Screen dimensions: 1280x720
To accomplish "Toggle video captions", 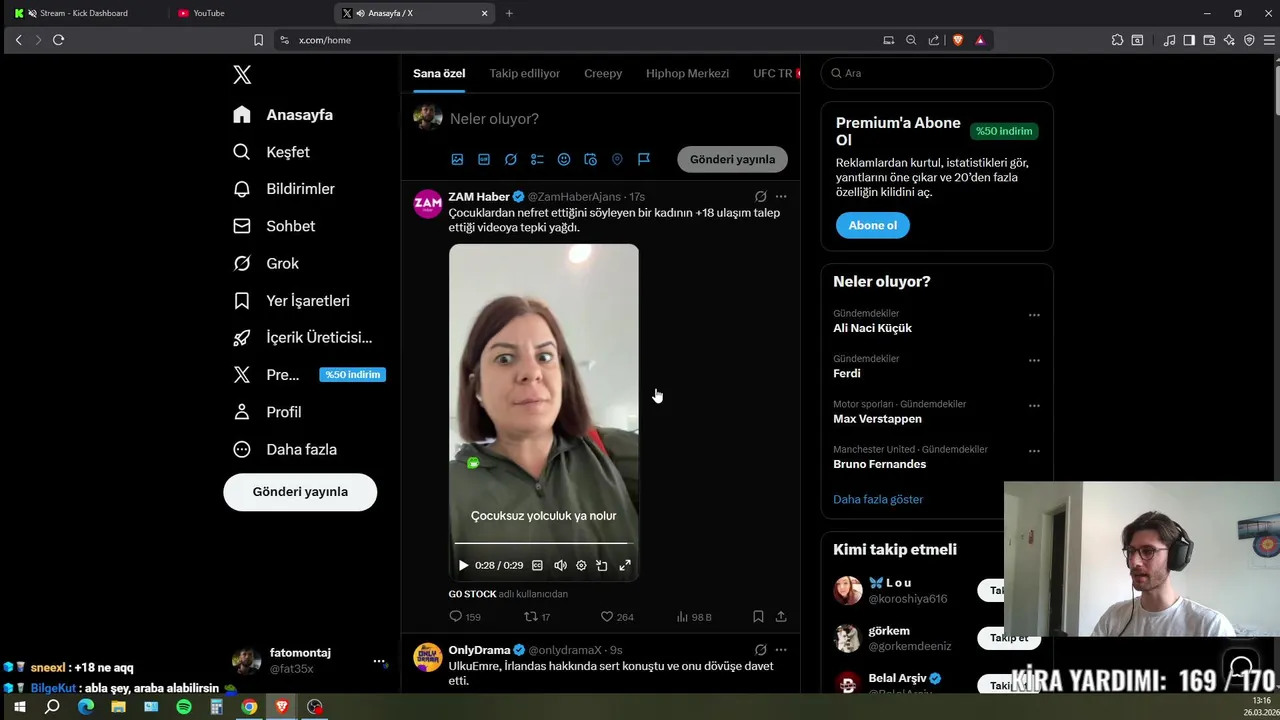I will pos(537,565).
